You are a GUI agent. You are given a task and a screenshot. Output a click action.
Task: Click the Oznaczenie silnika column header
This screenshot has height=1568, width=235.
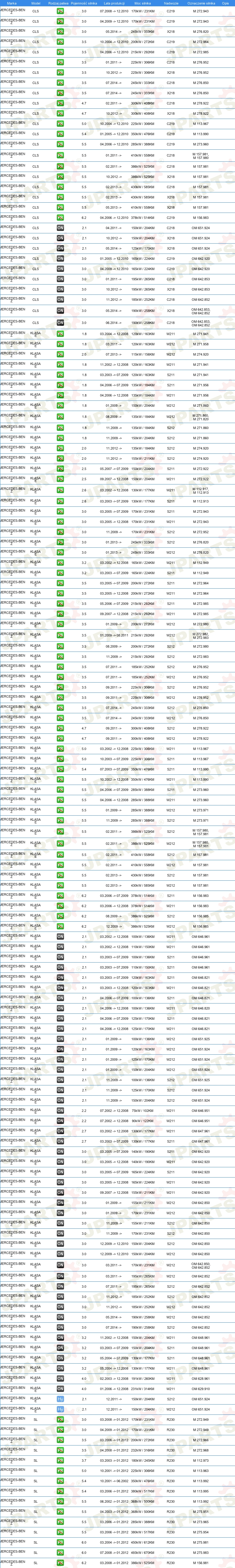(x=201, y=3)
